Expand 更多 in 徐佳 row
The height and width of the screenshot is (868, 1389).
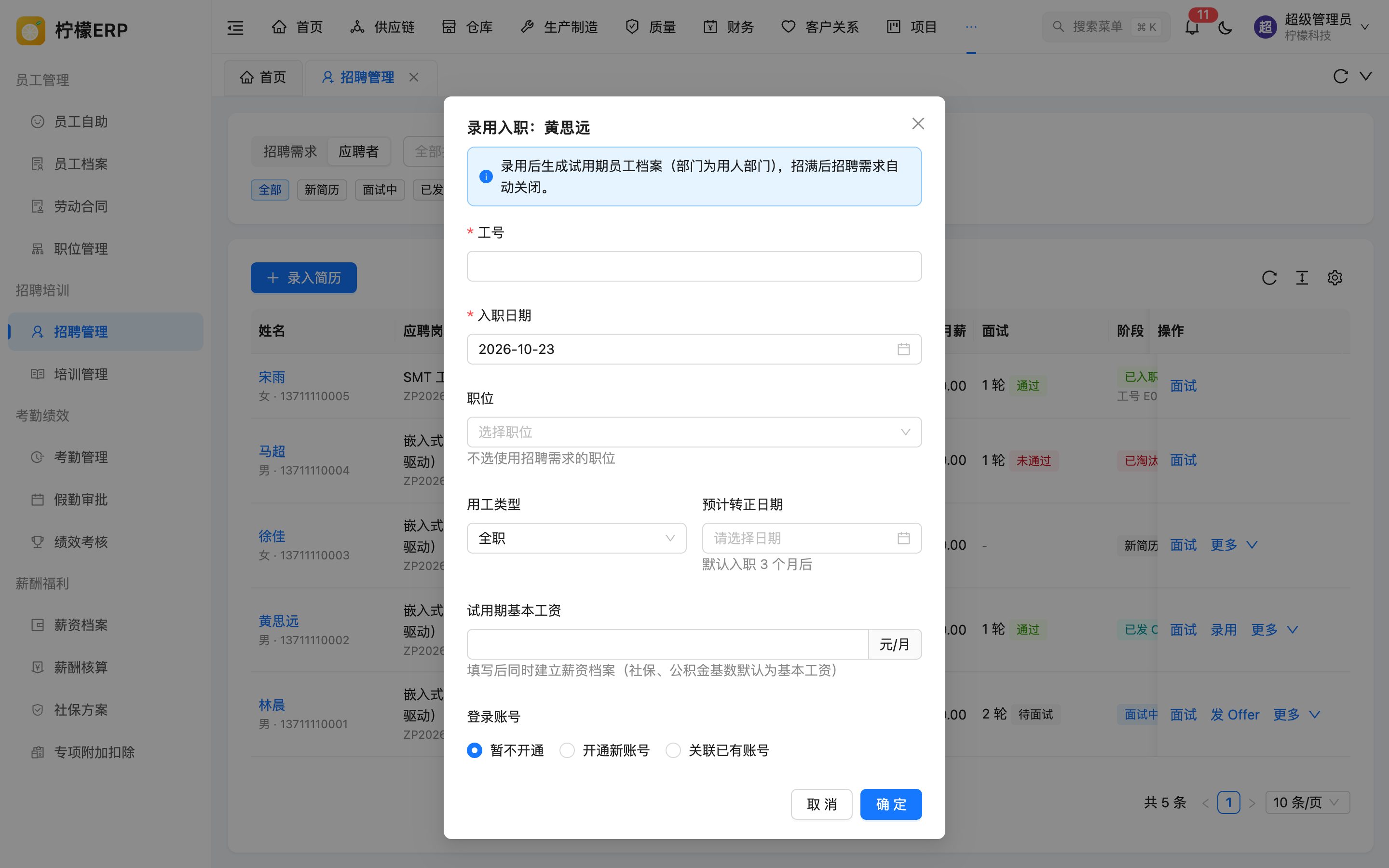tap(1234, 545)
